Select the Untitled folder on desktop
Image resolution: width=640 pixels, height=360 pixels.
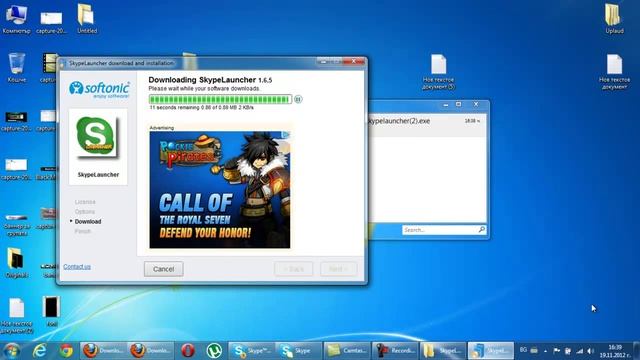pyautogui.click(x=87, y=18)
